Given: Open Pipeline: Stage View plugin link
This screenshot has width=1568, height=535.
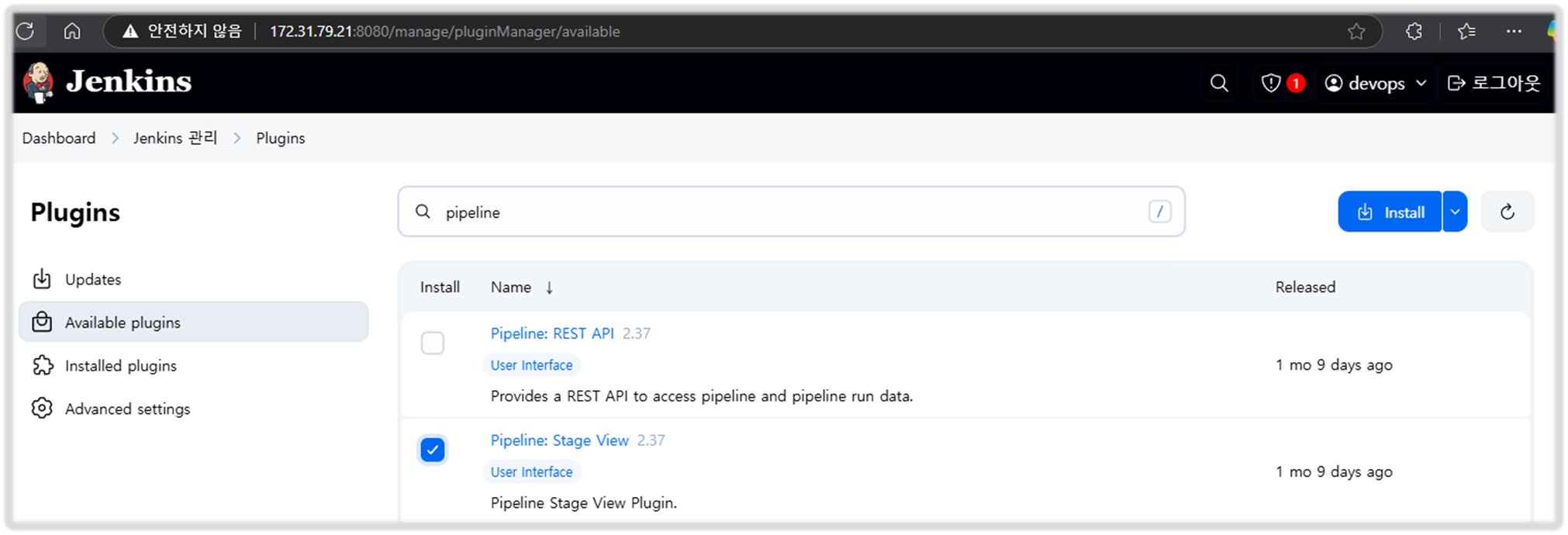Looking at the screenshot, I should [559, 440].
